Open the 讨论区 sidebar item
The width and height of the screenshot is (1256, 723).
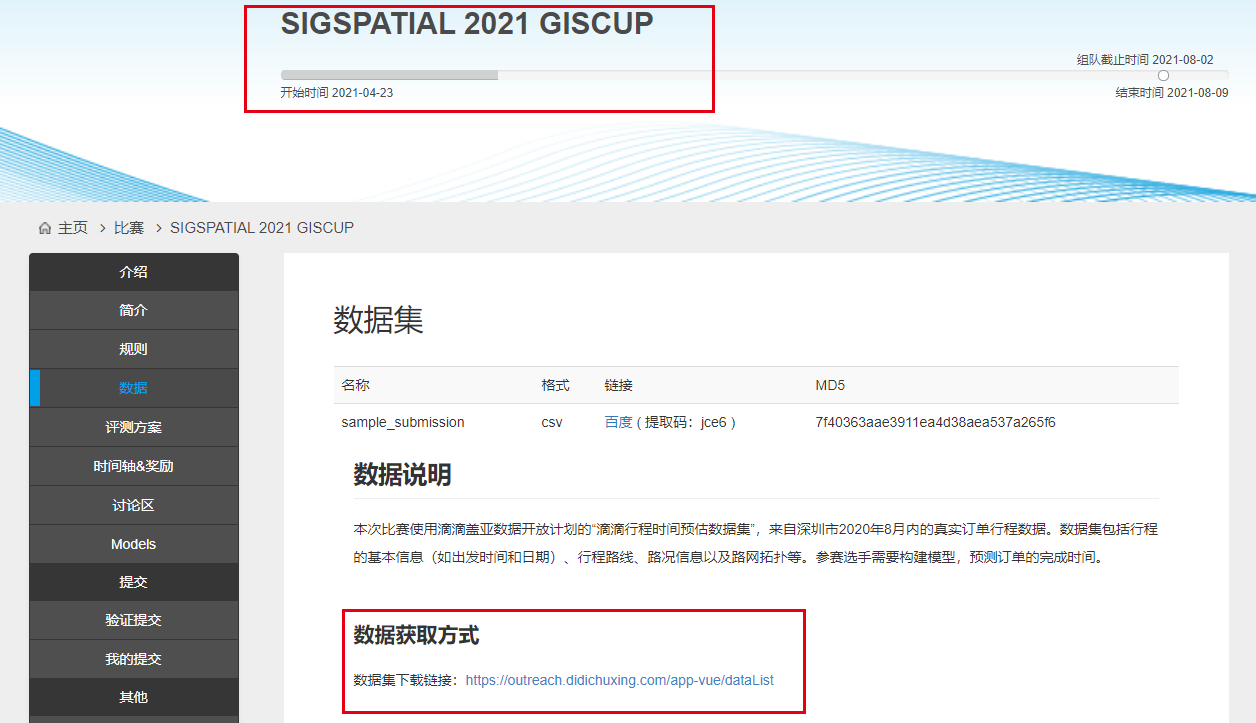(x=134, y=505)
